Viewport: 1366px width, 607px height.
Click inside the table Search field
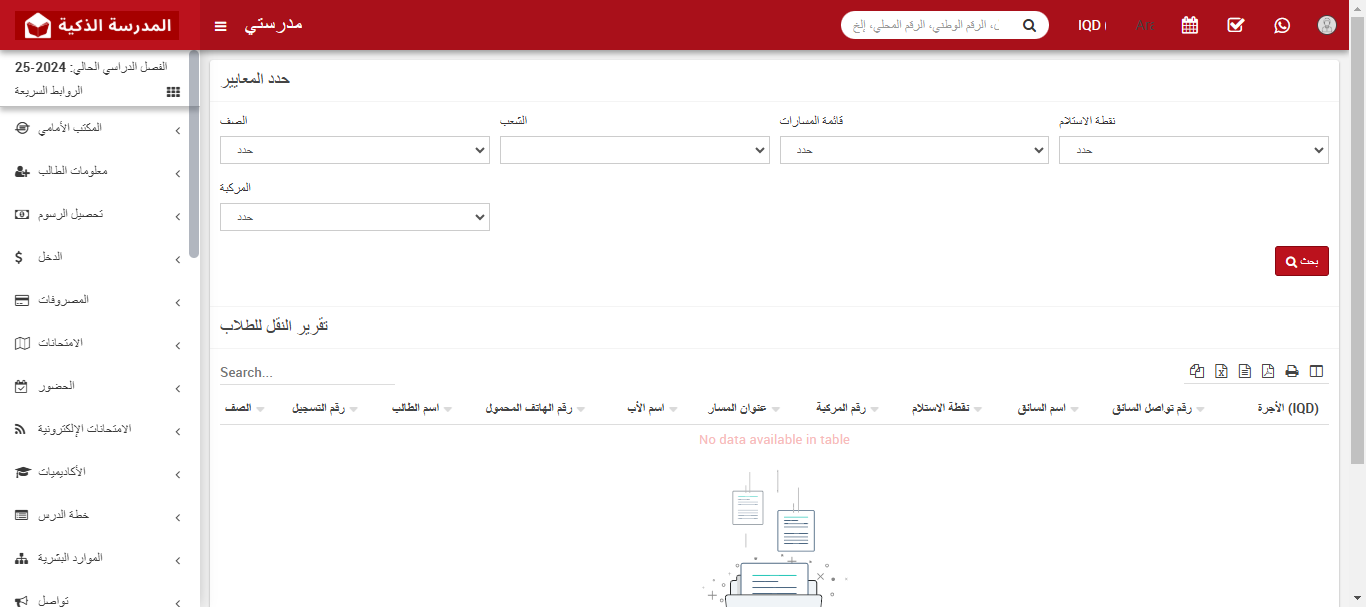300,371
